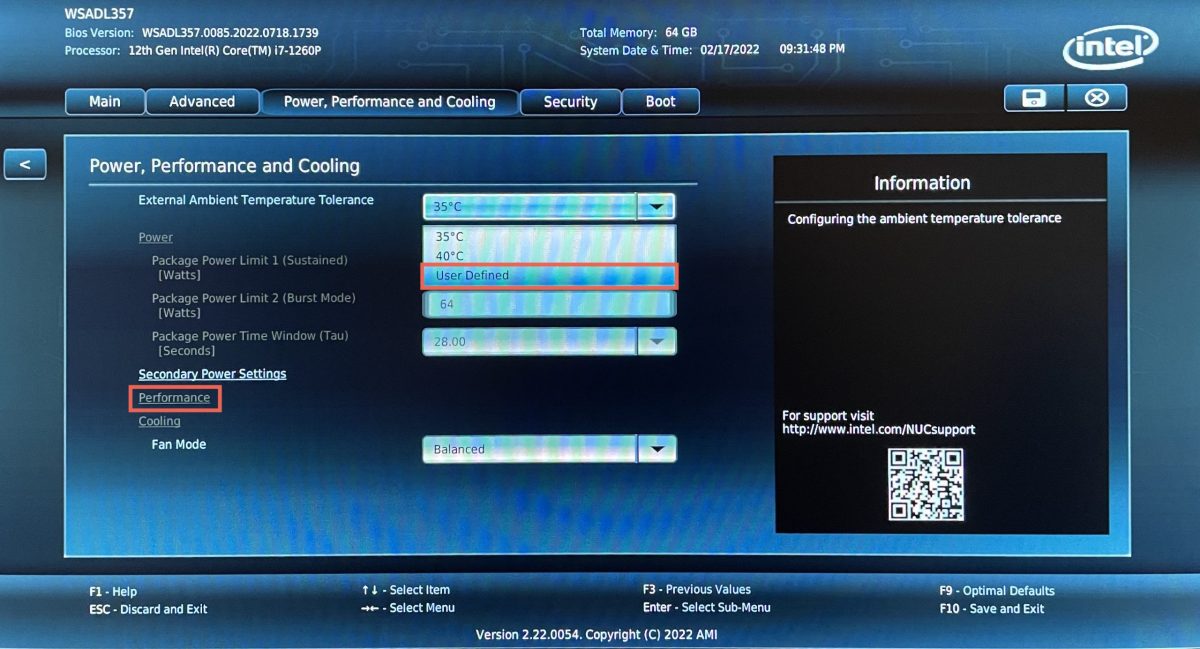The image size is (1200, 649).
Task: Click the Fan Mode label
Action: (x=179, y=444)
